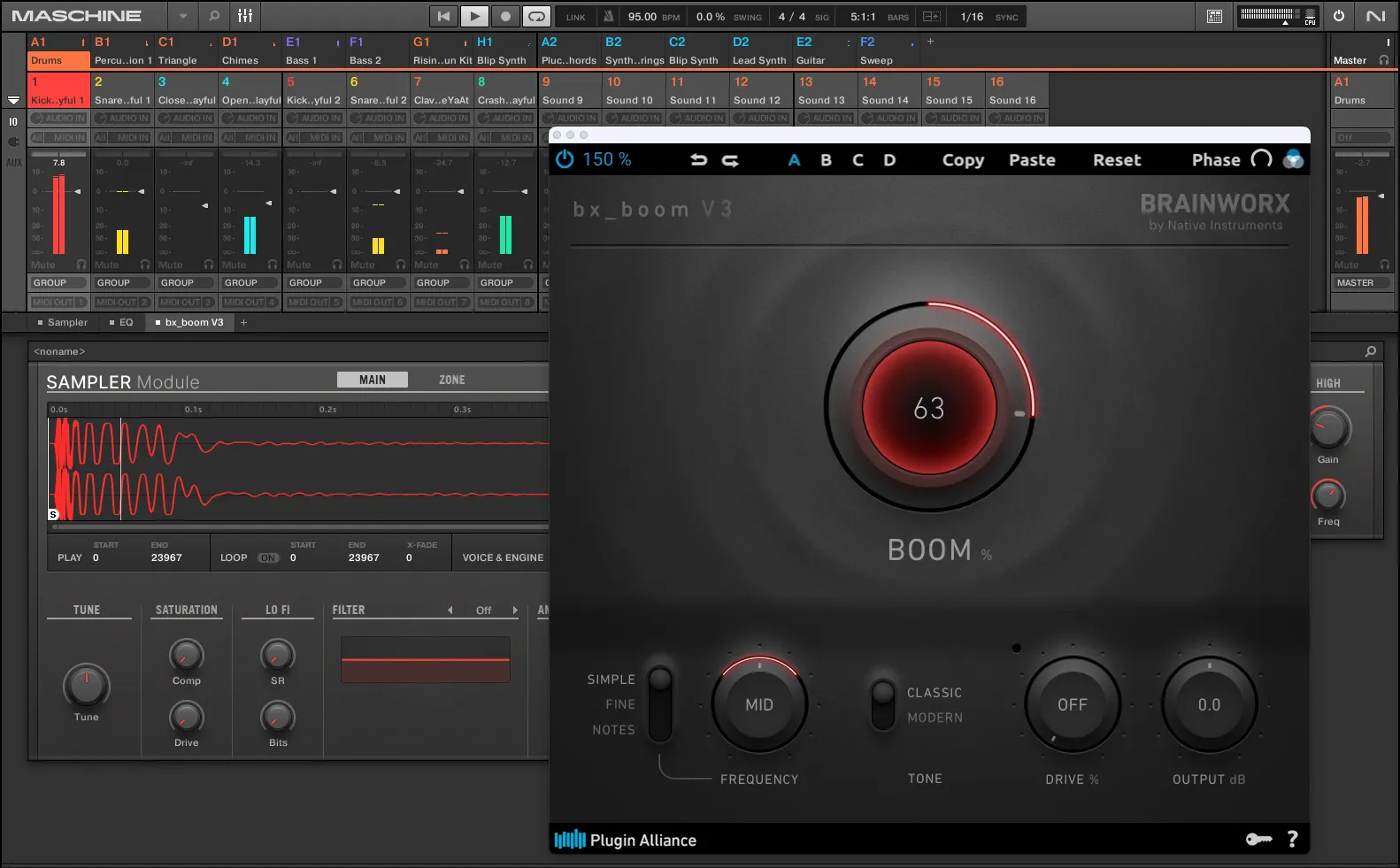This screenshot has height=868, width=1400.
Task: Click headphone cue icon on channel 1
Action: click(x=81, y=265)
